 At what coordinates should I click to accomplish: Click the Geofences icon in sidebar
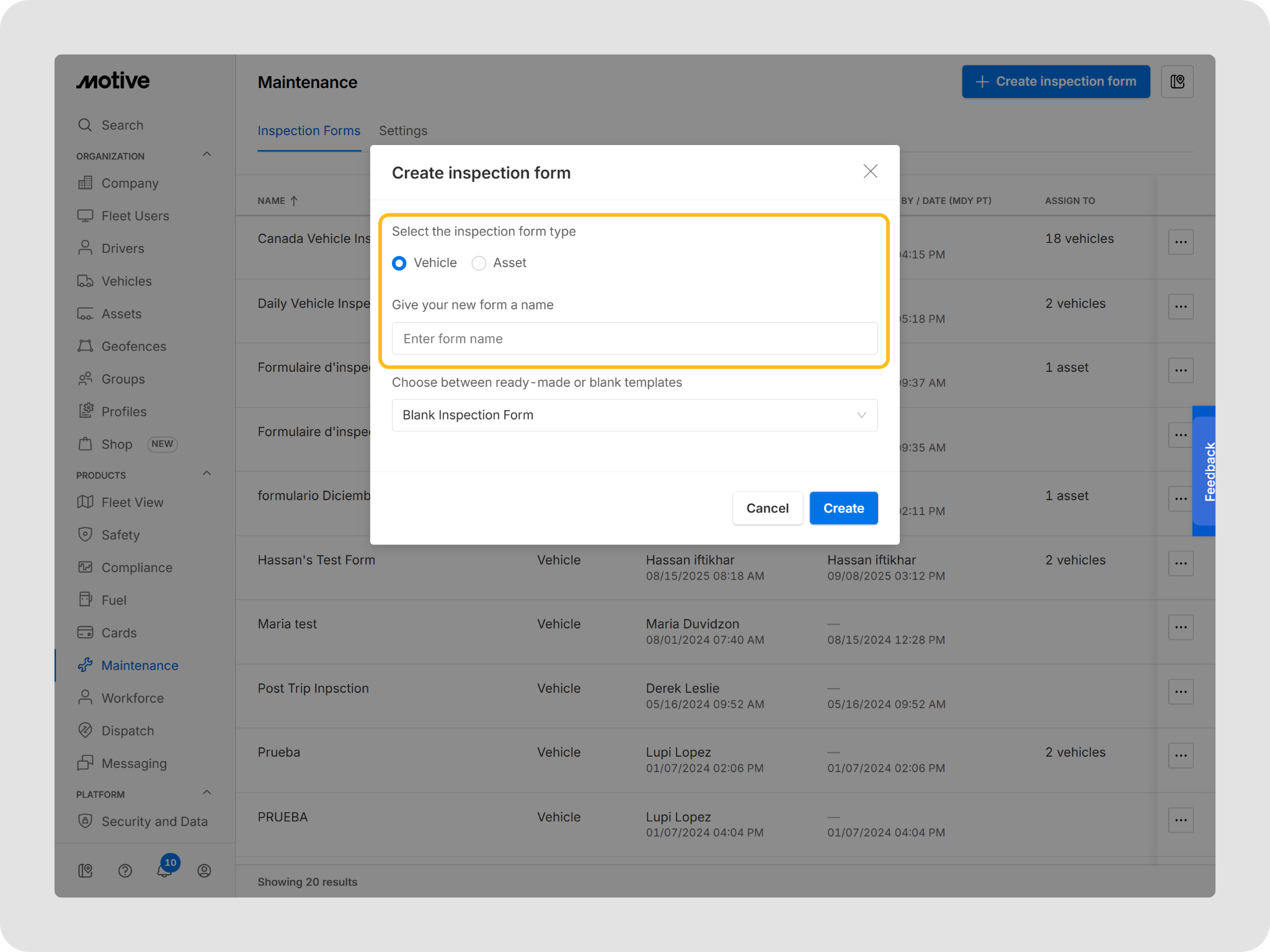coord(85,346)
